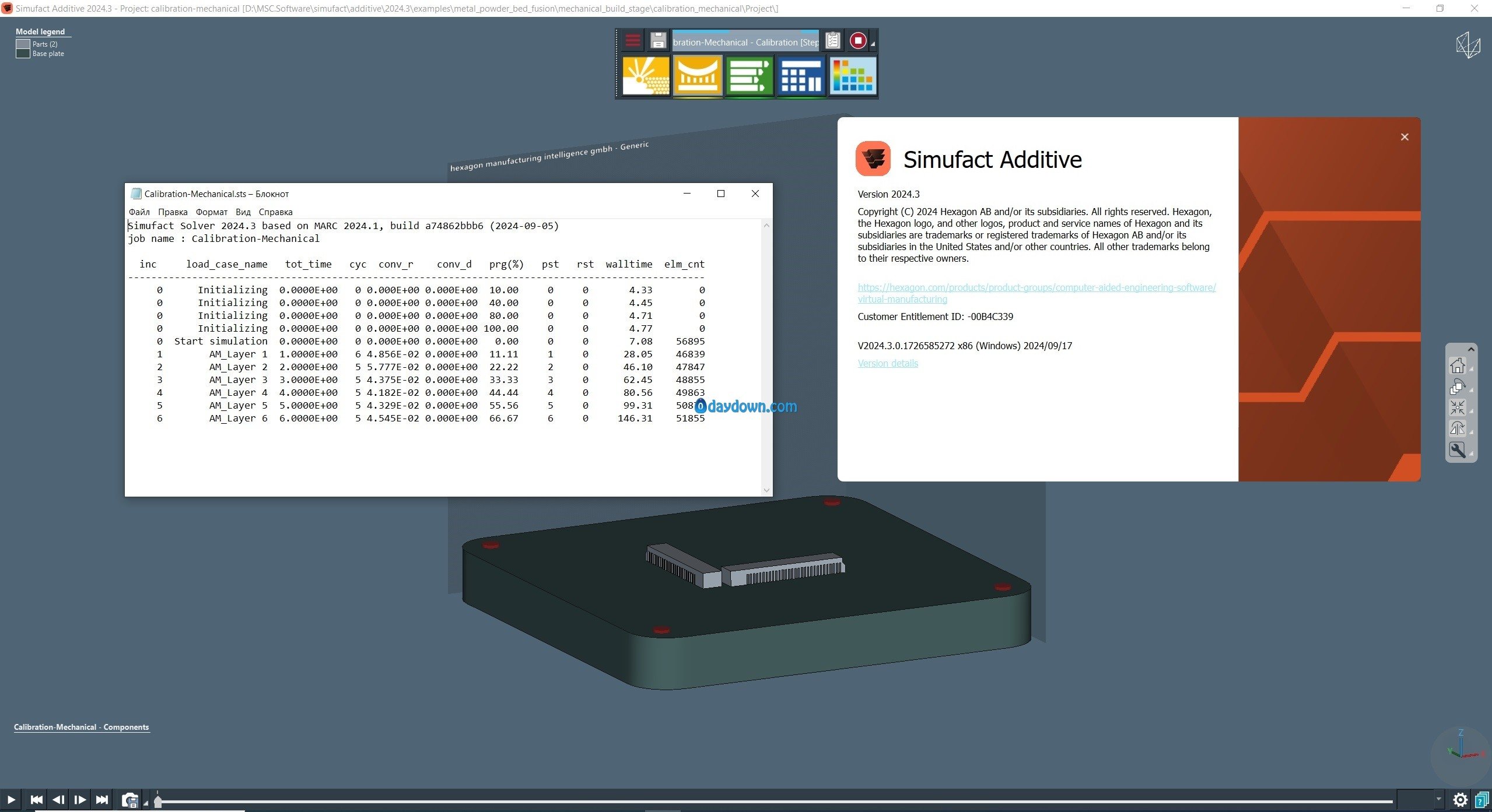Expand the fit view options arrow

click(1471, 412)
